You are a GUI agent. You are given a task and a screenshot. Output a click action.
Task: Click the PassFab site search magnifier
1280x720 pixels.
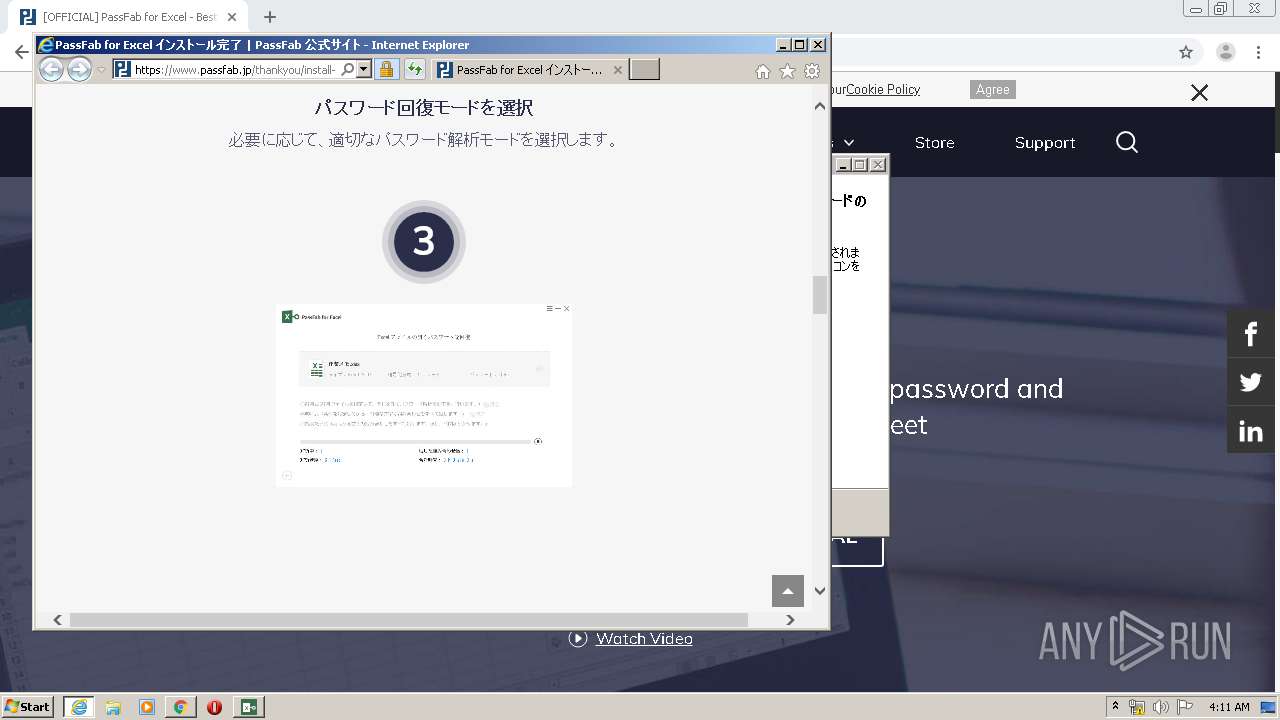[x=1127, y=142]
